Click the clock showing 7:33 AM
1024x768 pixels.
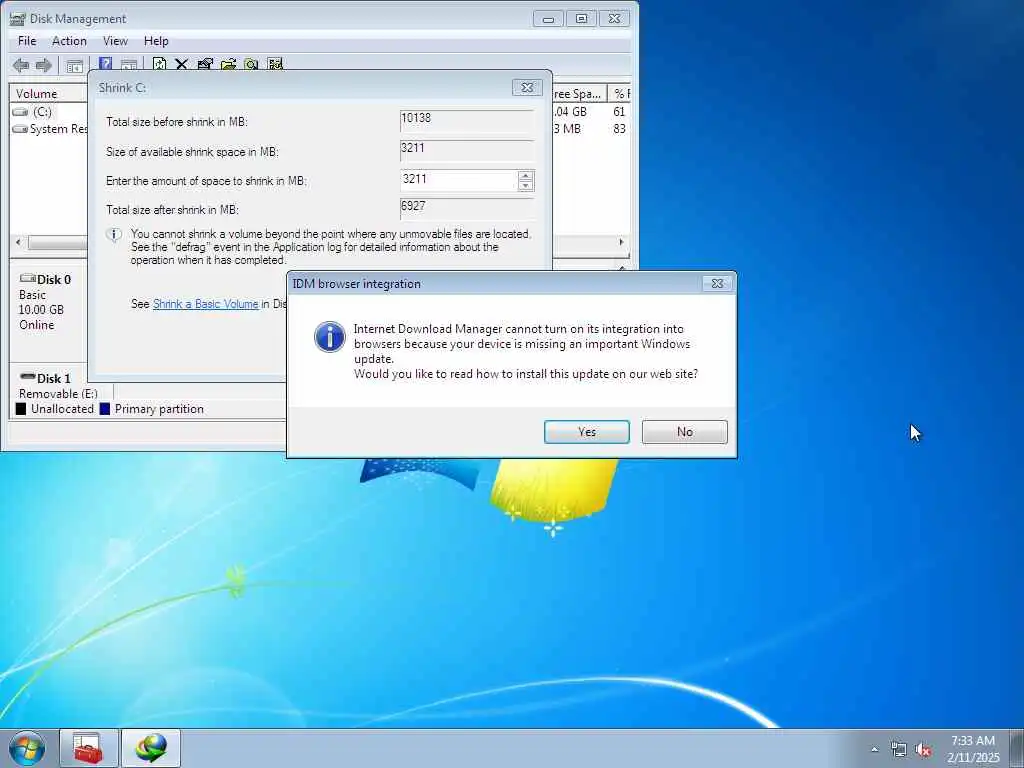973,741
